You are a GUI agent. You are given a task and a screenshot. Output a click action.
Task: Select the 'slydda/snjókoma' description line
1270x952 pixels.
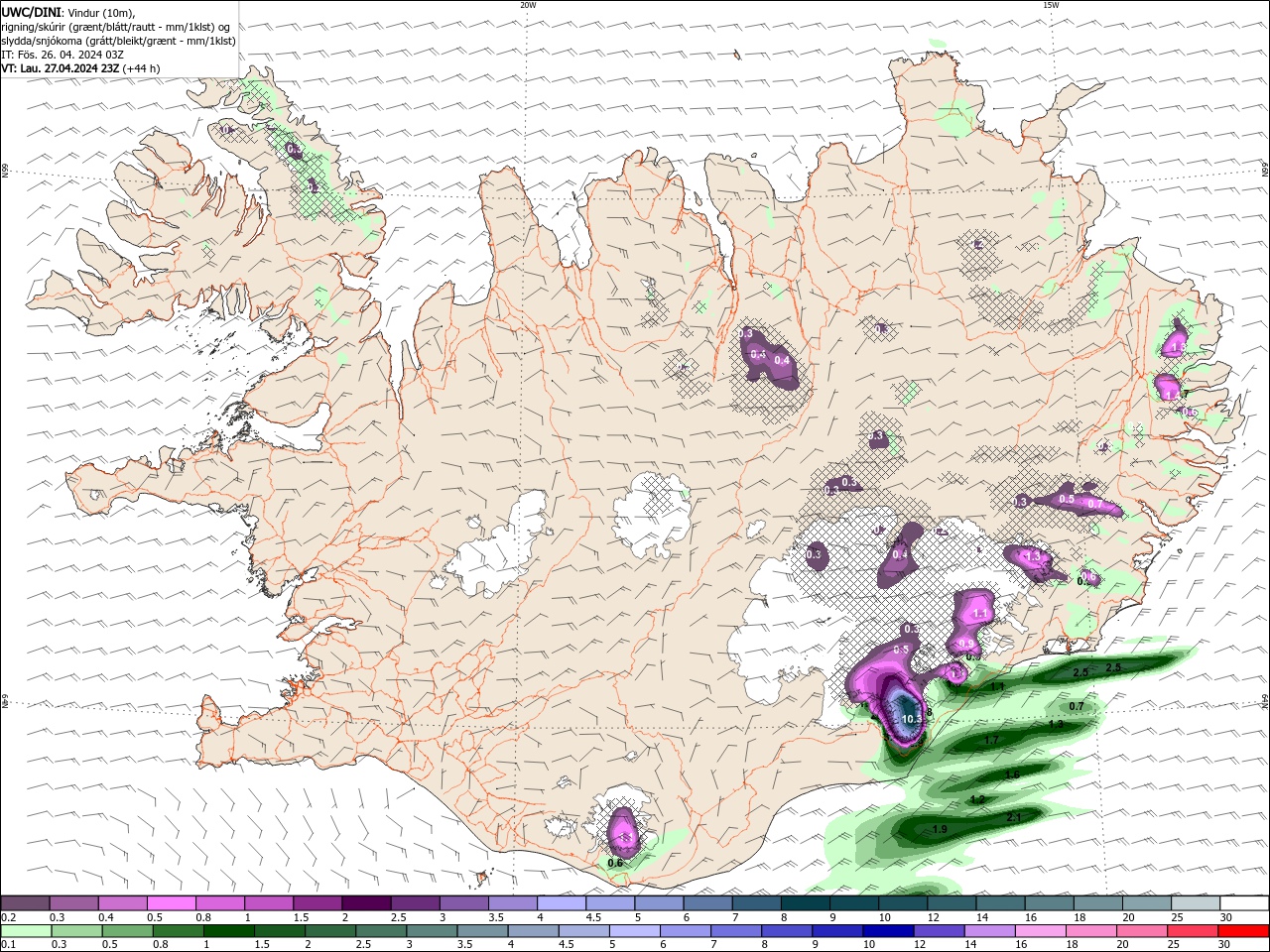pos(119,41)
